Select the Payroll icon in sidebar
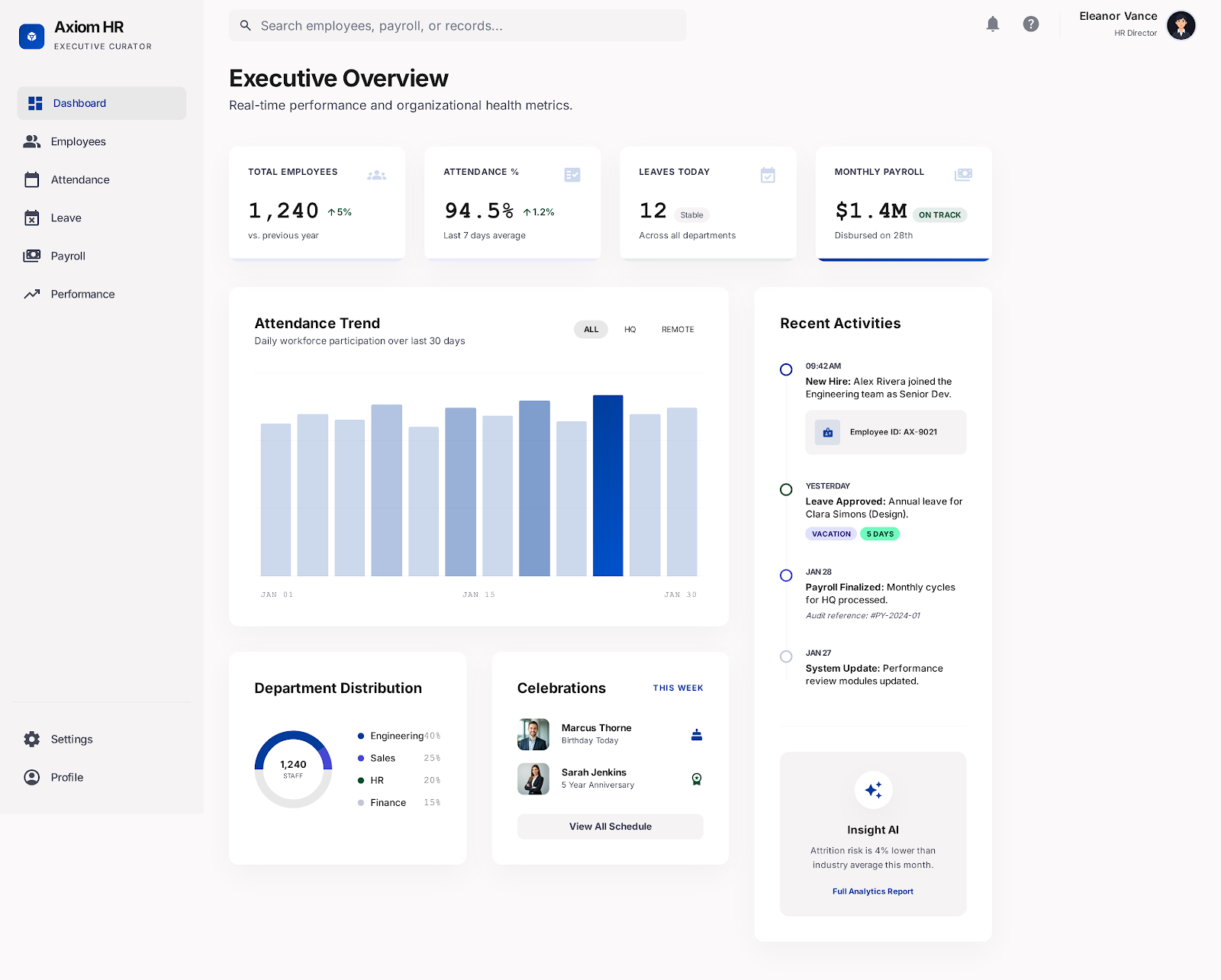 pyautogui.click(x=32, y=256)
